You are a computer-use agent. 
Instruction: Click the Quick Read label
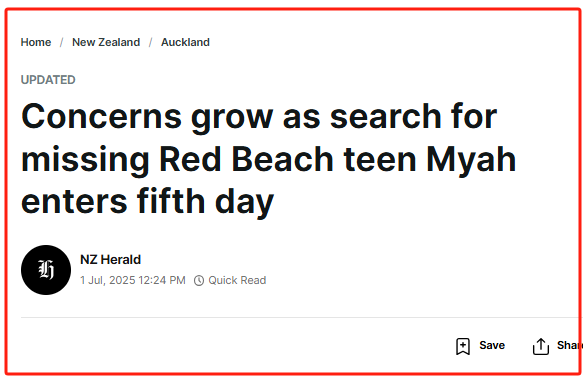coord(237,280)
